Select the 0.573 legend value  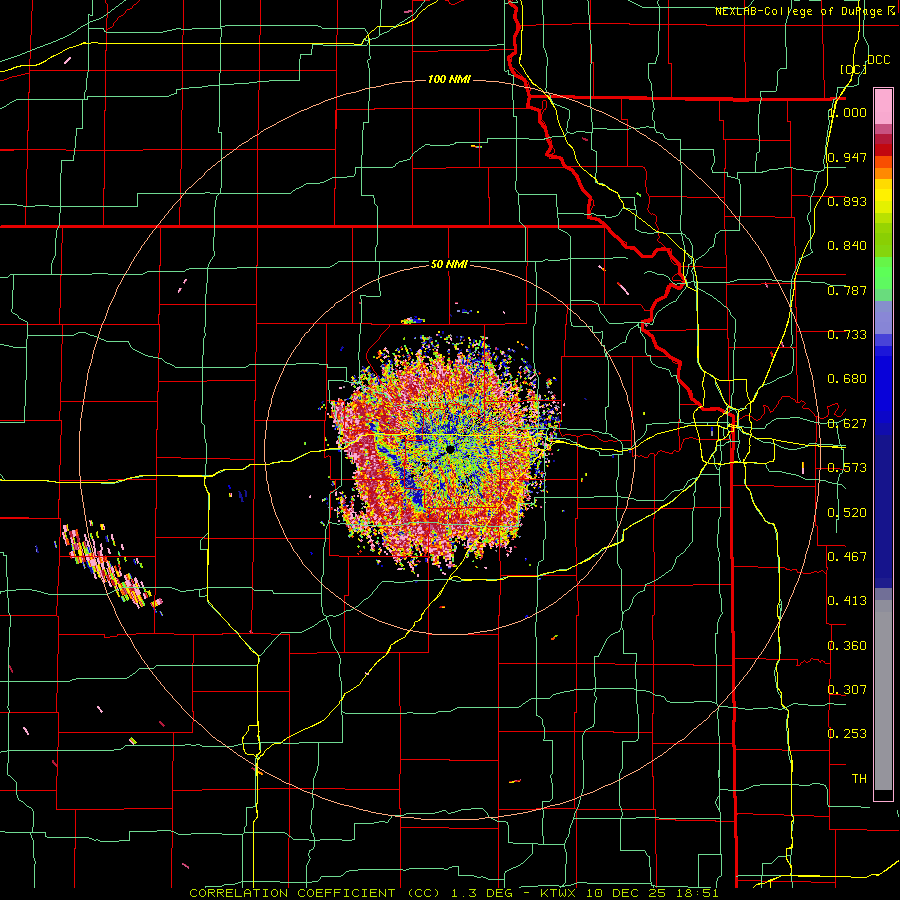[x=848, y=468]
